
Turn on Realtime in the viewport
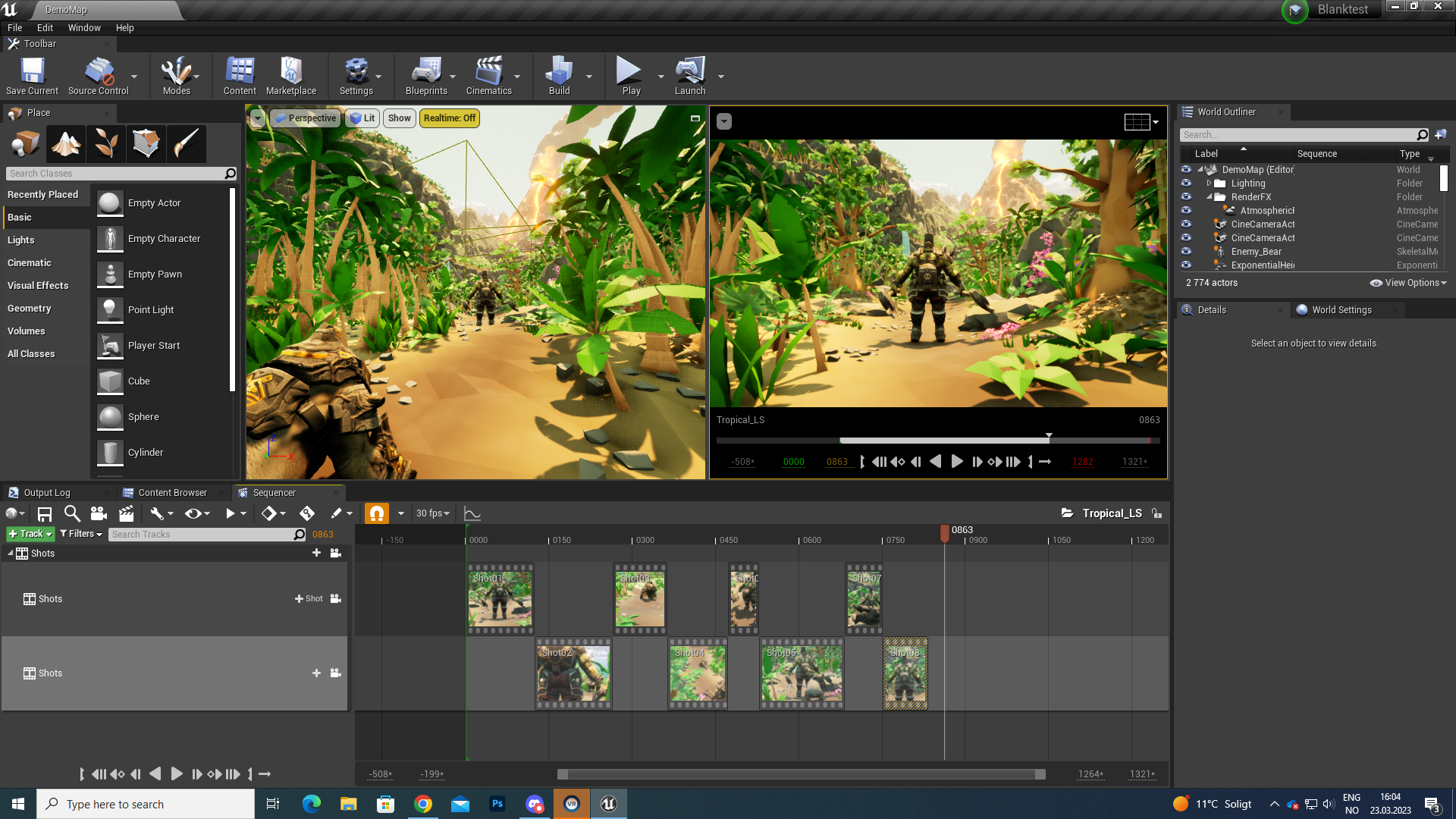click(x=449, y=118)
